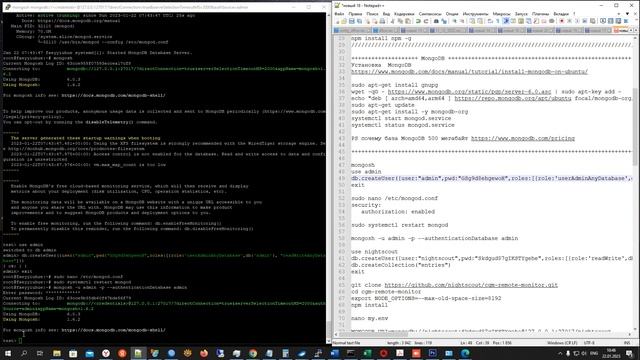
Task: Click the line 'nano my.env'
Action: point(369,318)
